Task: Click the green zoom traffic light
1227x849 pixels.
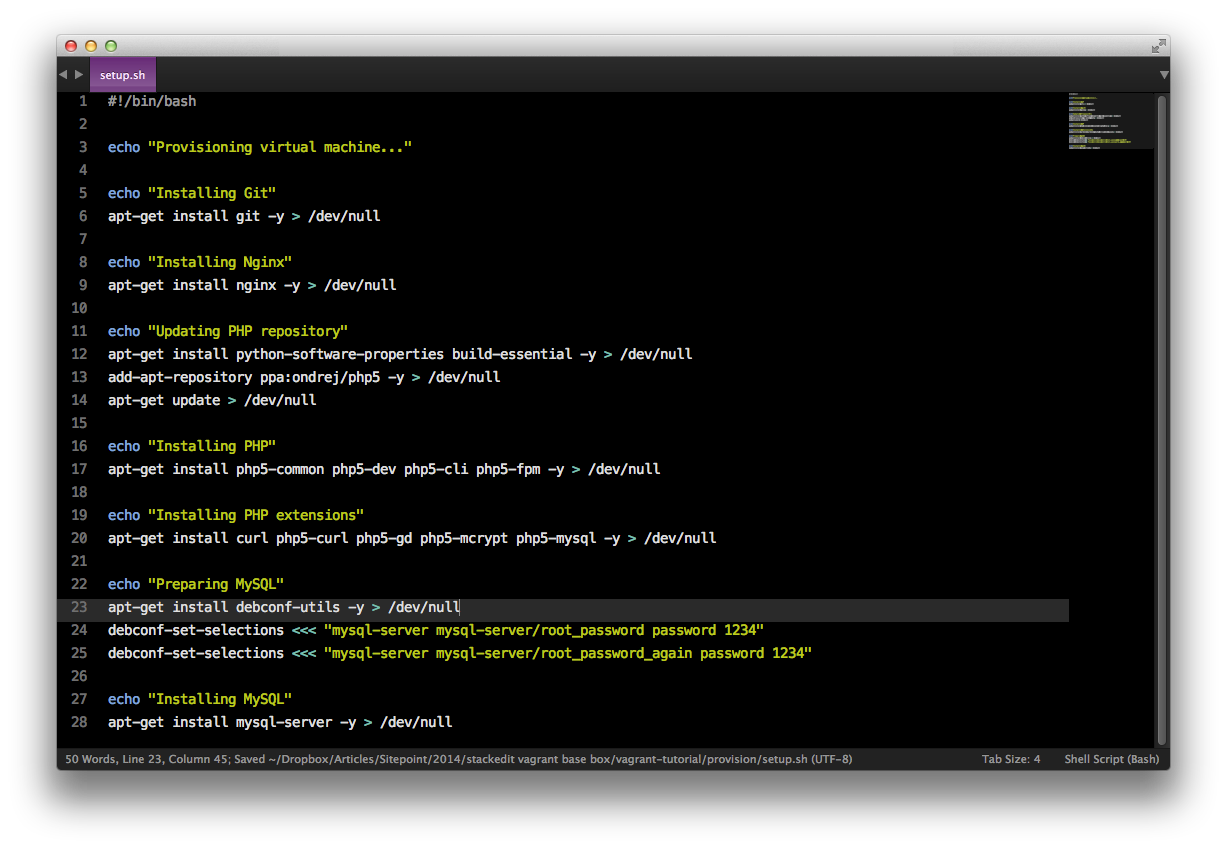Action: [110, 45]
